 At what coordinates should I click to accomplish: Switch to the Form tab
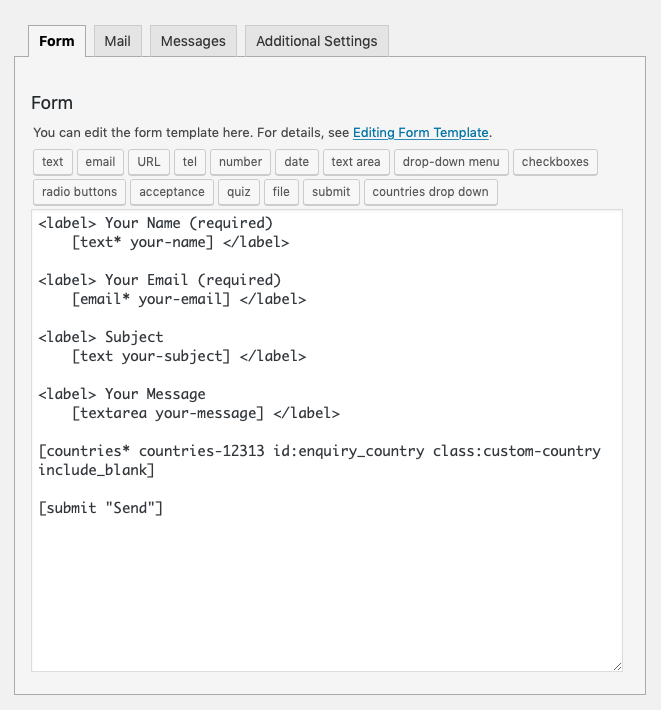pos(57,41)
